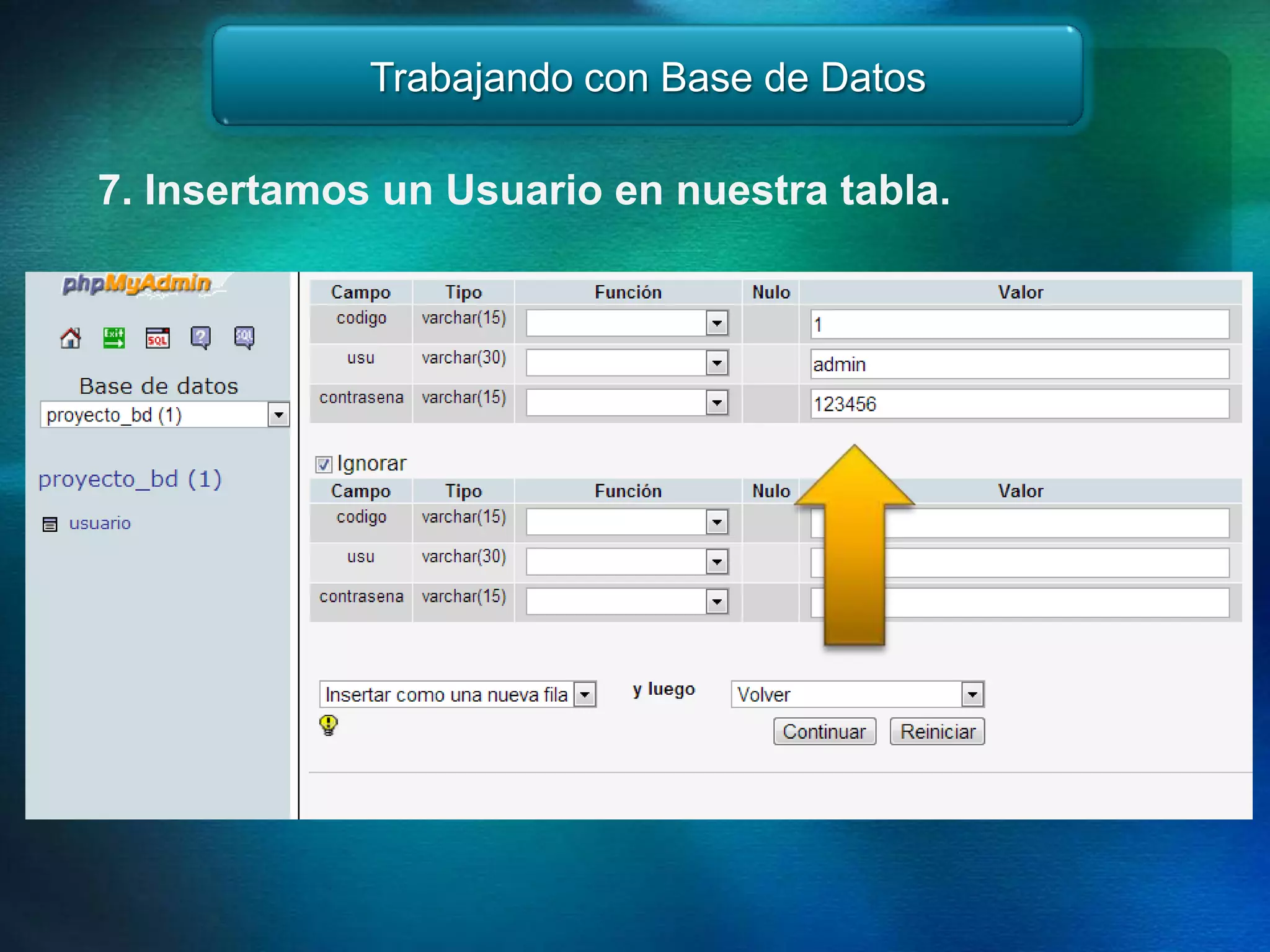The width and height of the screenshot is (1270, 952).
Task: Click 'varchar(30)' type in first usu row
Action: click(464, 358)
